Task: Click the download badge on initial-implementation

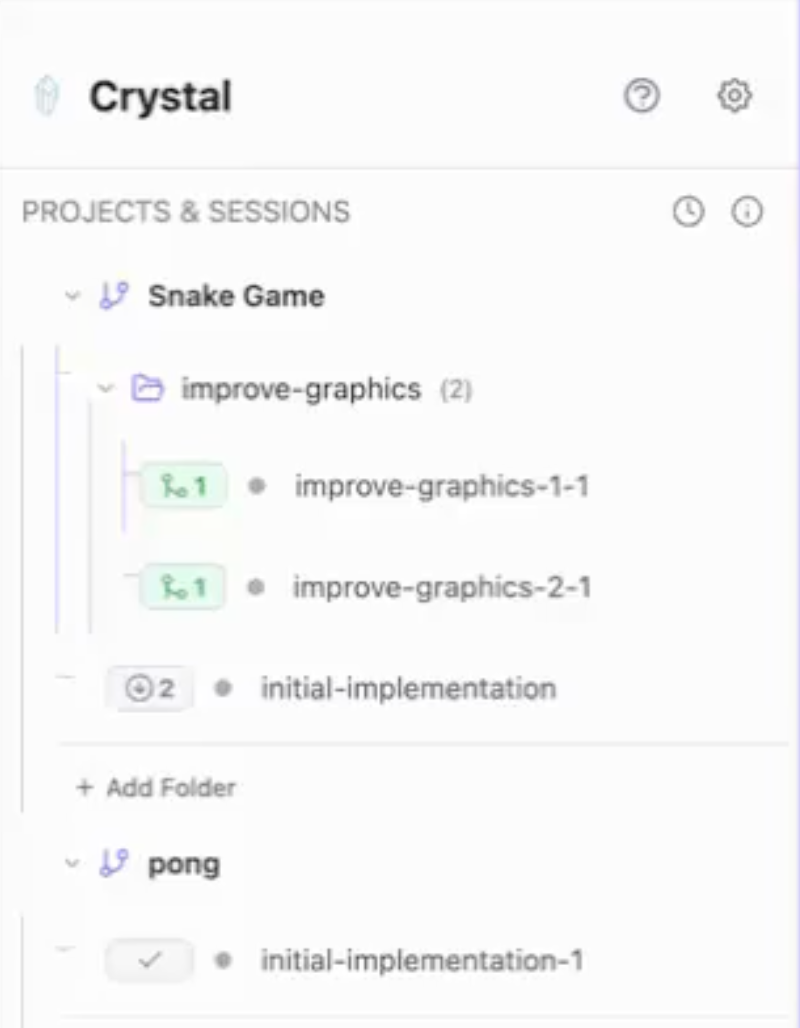Action: coord(150,689)
